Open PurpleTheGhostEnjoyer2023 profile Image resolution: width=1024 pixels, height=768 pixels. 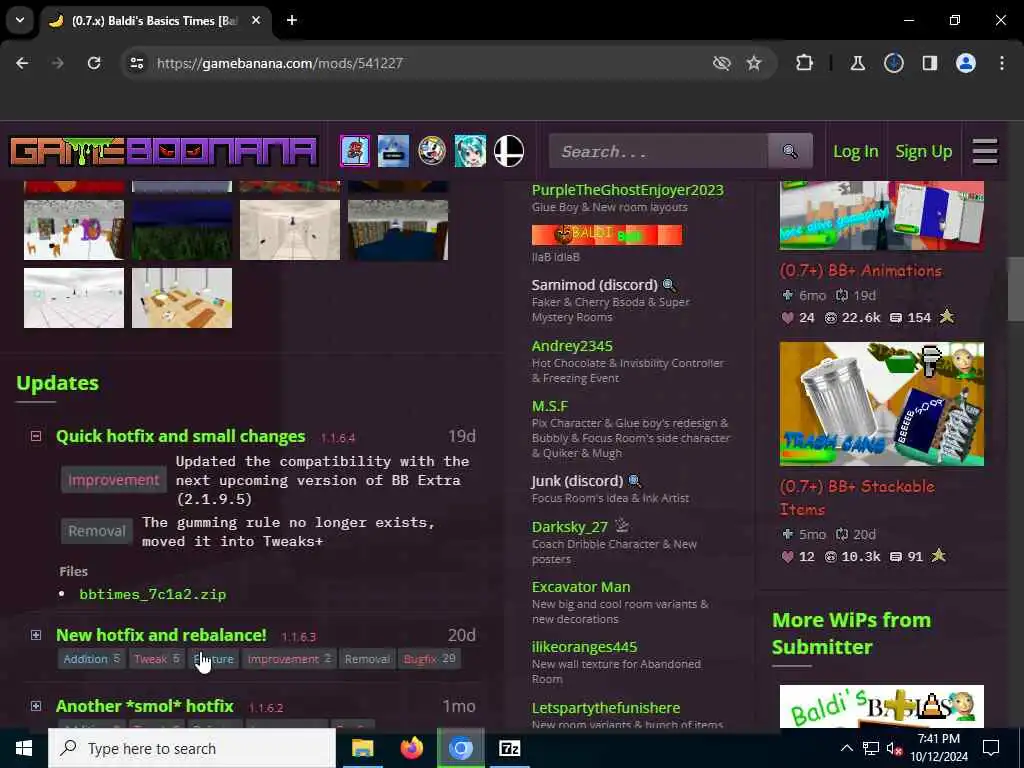click(x=628, y=190)
